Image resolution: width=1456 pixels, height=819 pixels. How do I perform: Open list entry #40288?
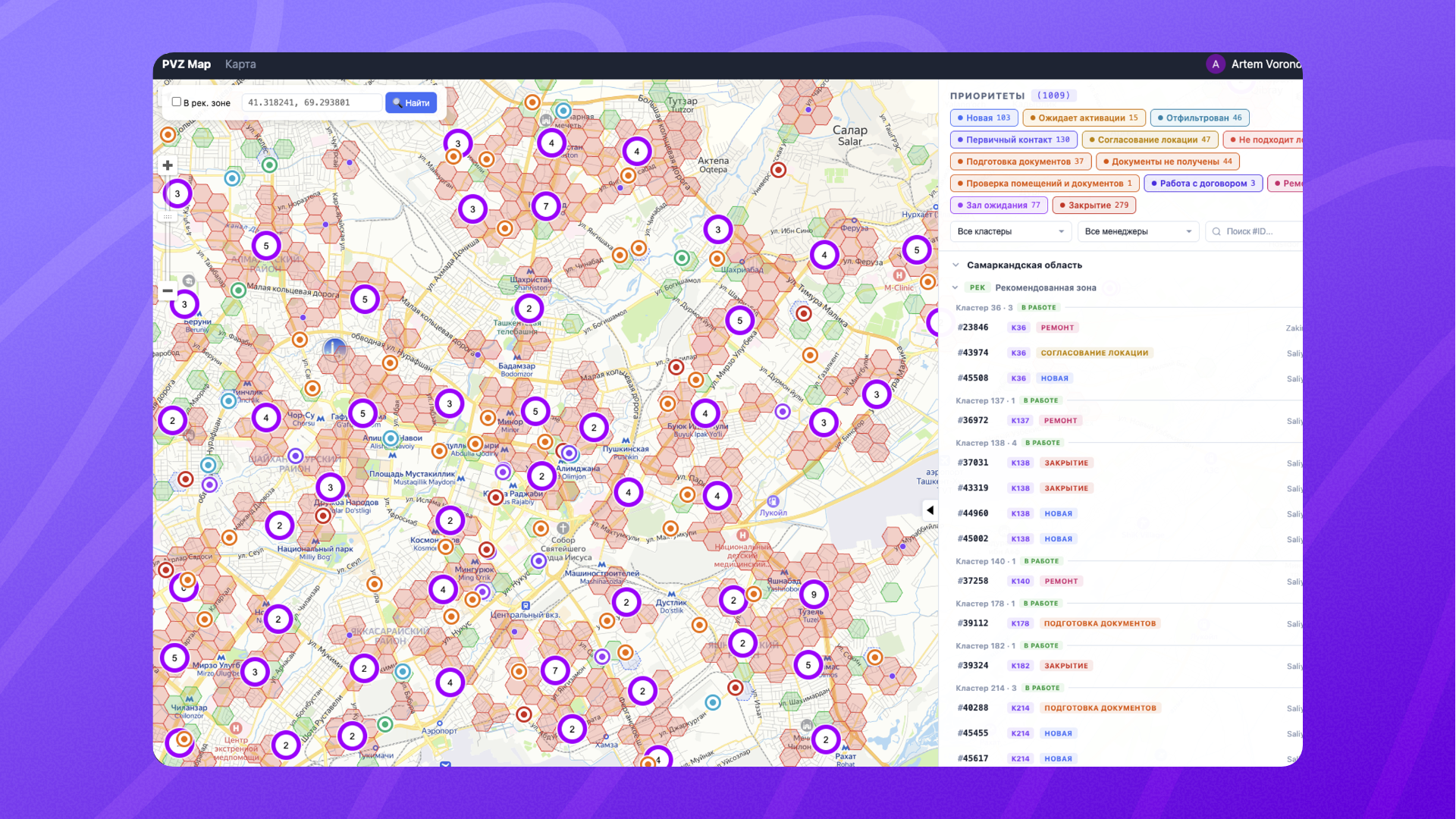[x=1127, y=708]
